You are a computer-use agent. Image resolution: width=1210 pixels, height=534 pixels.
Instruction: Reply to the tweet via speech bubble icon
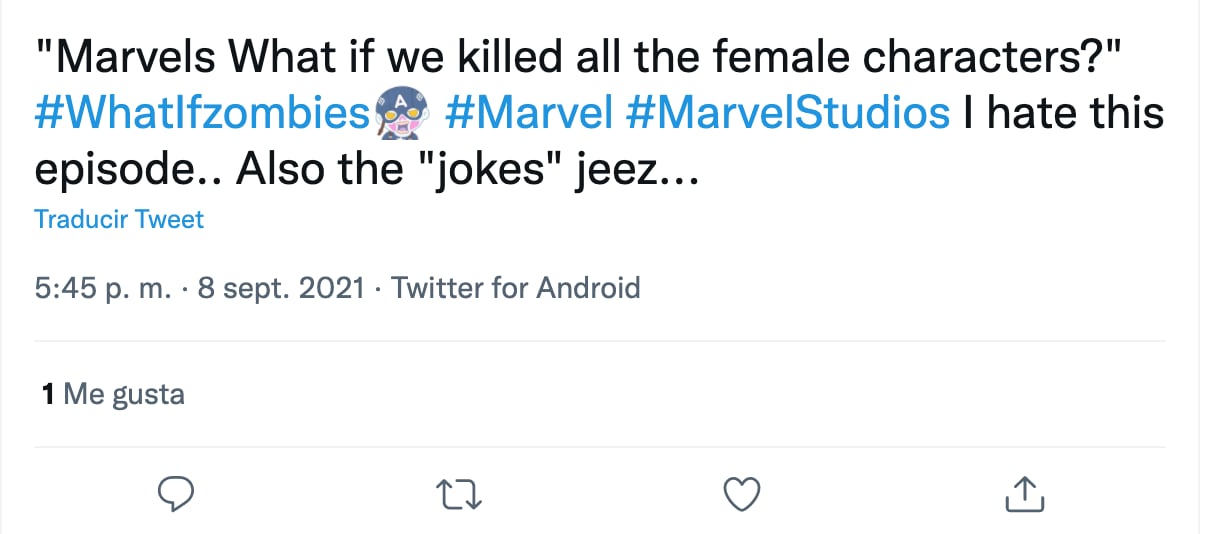click(175, 493)
